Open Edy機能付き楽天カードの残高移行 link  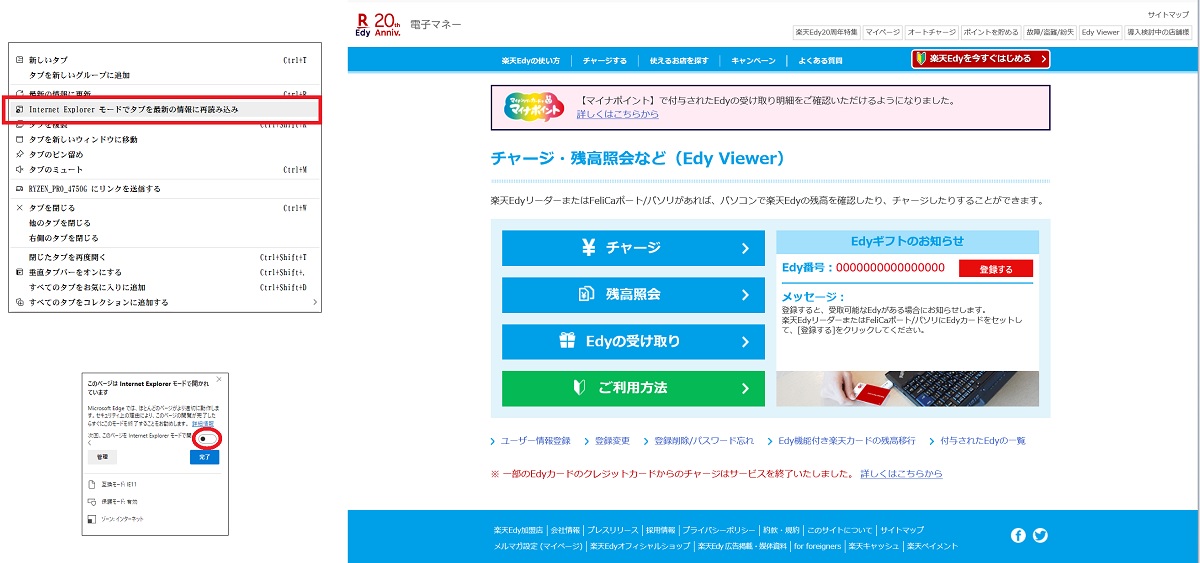847,441
